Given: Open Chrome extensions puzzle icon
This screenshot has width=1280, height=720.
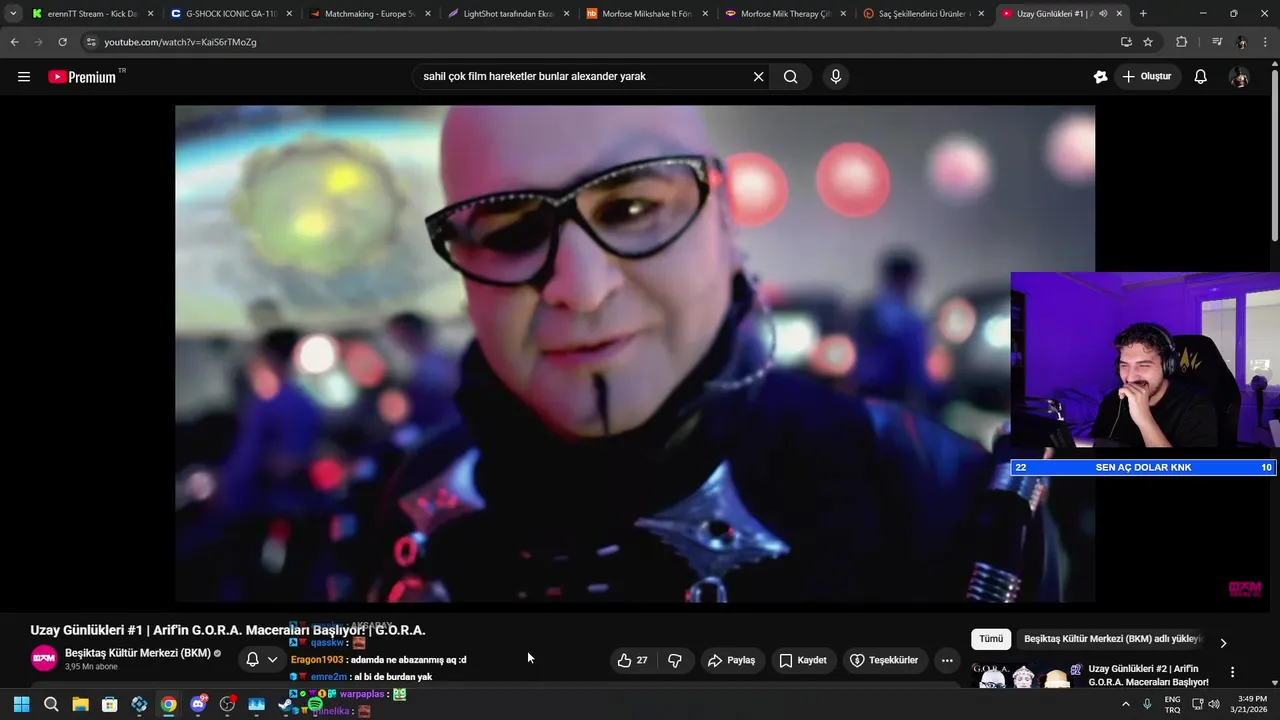Looking at the screenshot, I should click(x=1182, y=42).
